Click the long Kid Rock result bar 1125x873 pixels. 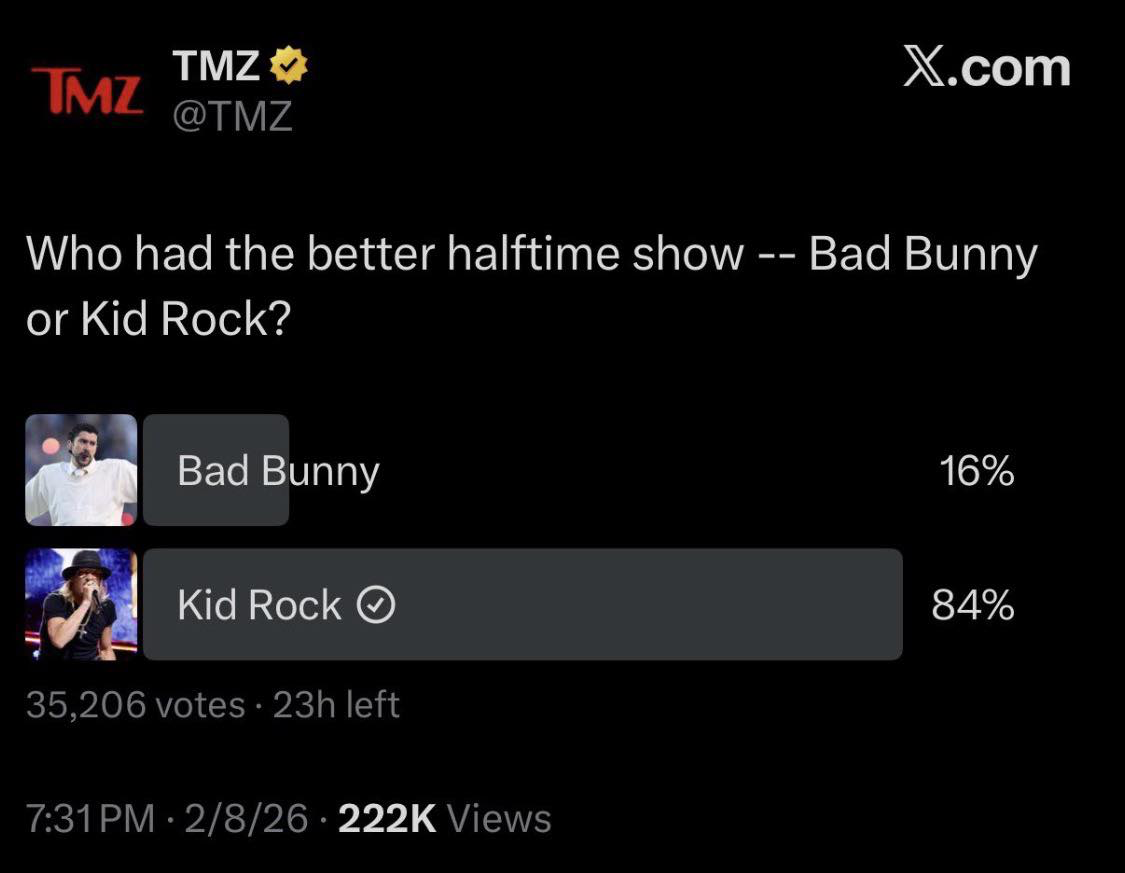pos(640,604)
